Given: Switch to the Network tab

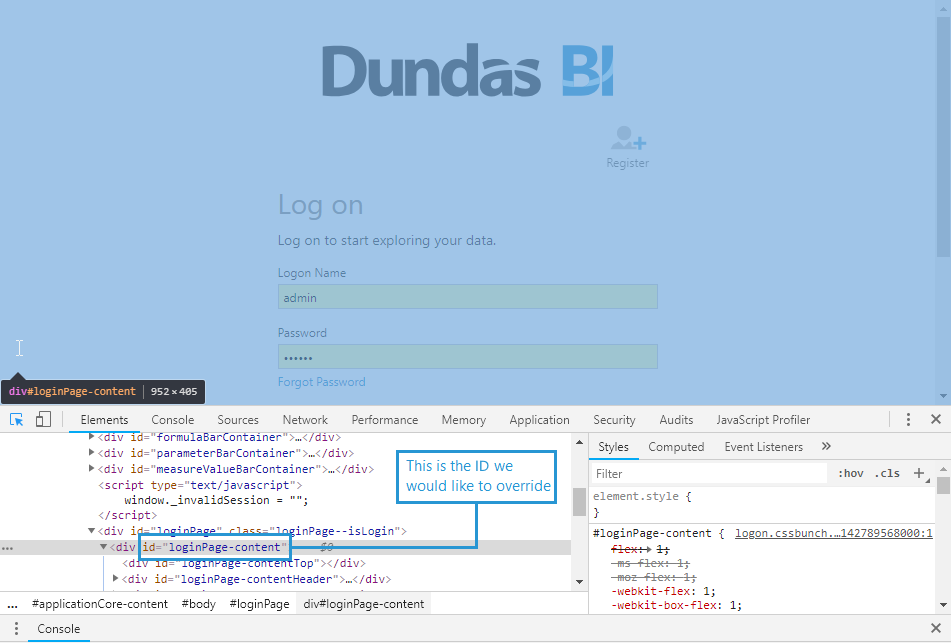Looking at the screenshot, I should click(x=305, y=420).
